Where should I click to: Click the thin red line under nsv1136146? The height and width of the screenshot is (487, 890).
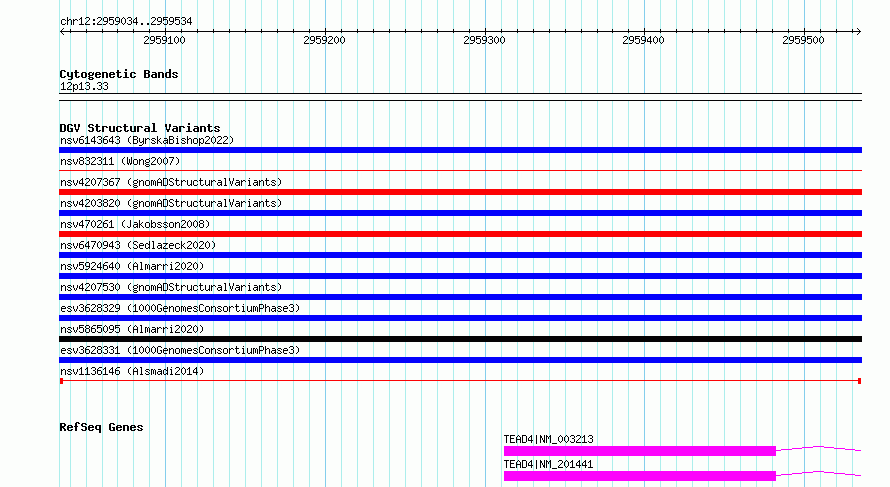click(460, 381)
